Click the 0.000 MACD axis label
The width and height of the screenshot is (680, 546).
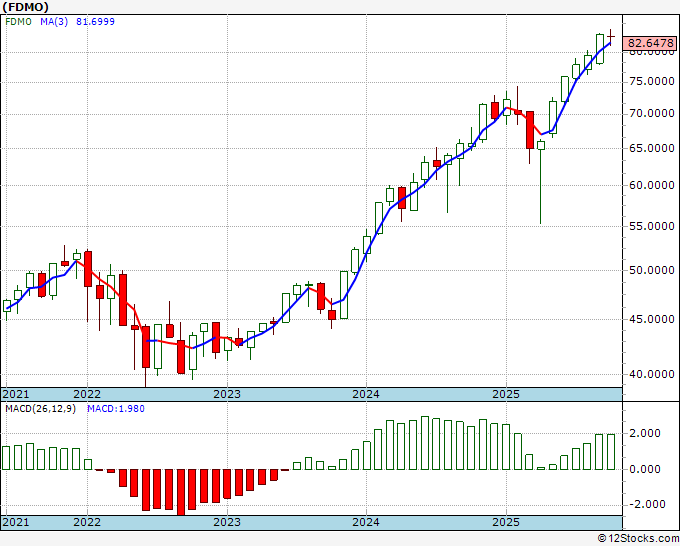pos(644,469)
